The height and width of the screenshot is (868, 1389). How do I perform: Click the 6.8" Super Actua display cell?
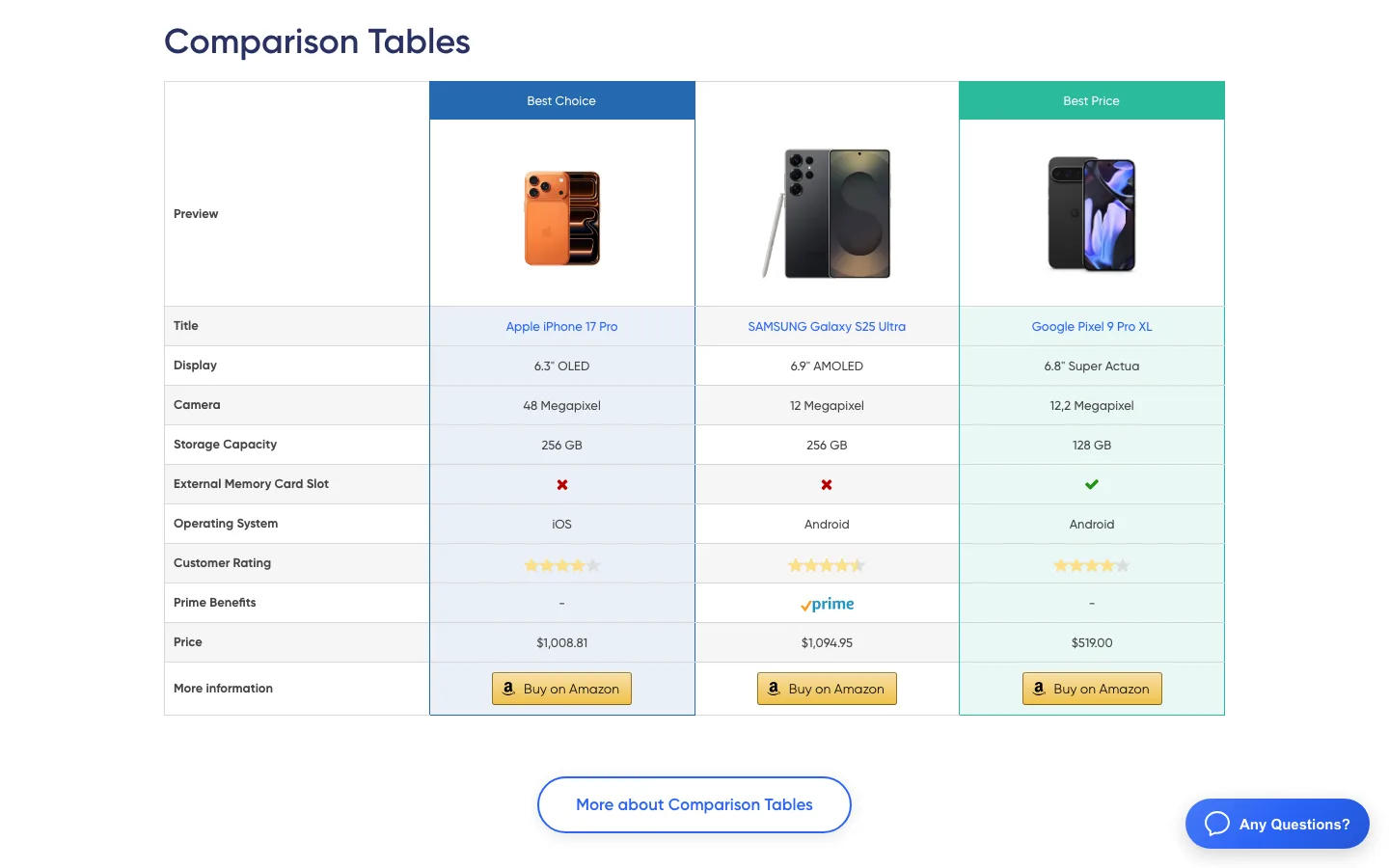tap(1092, 366)
